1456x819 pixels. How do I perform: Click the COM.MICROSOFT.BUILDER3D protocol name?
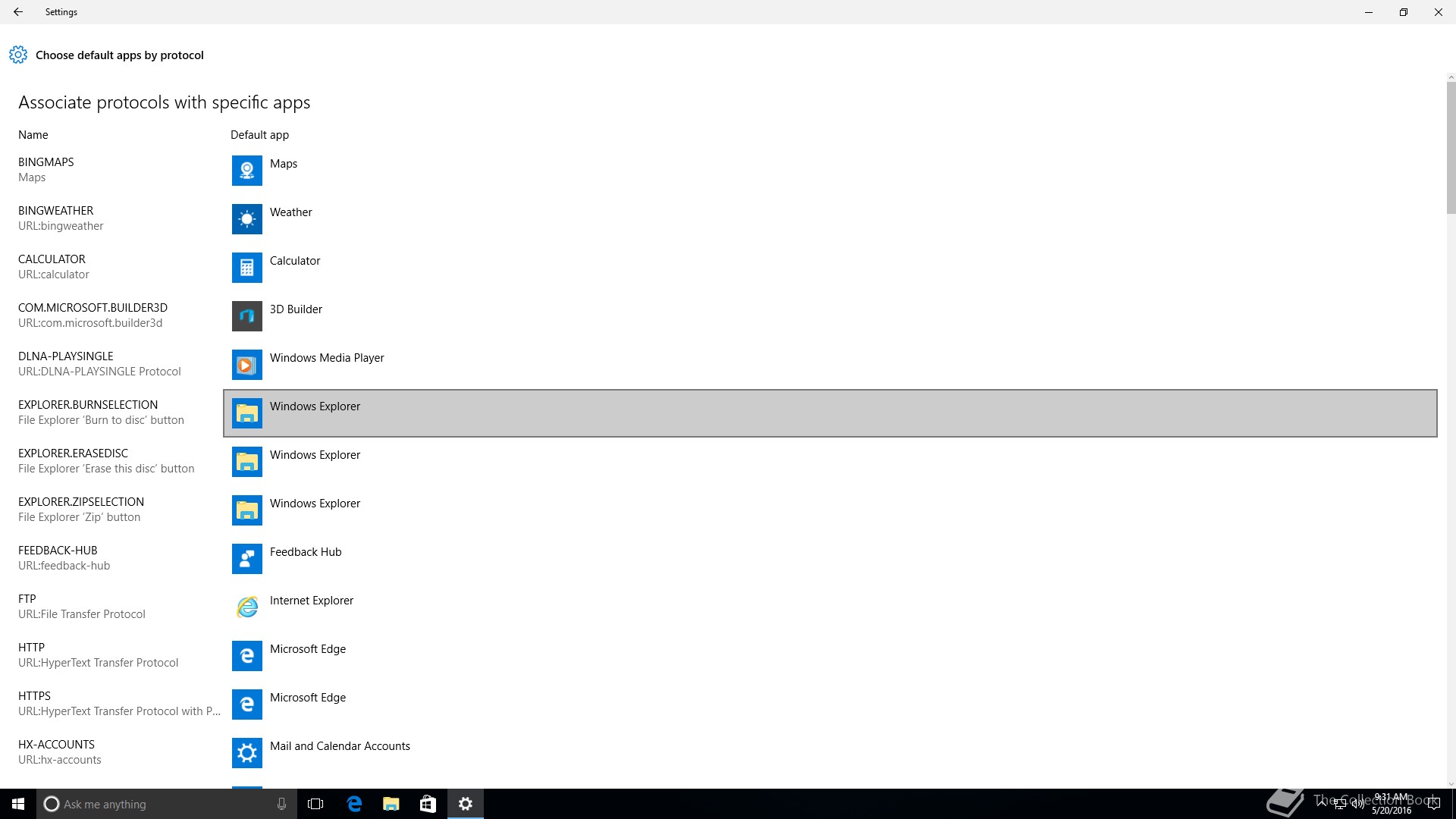click(93, 308)
